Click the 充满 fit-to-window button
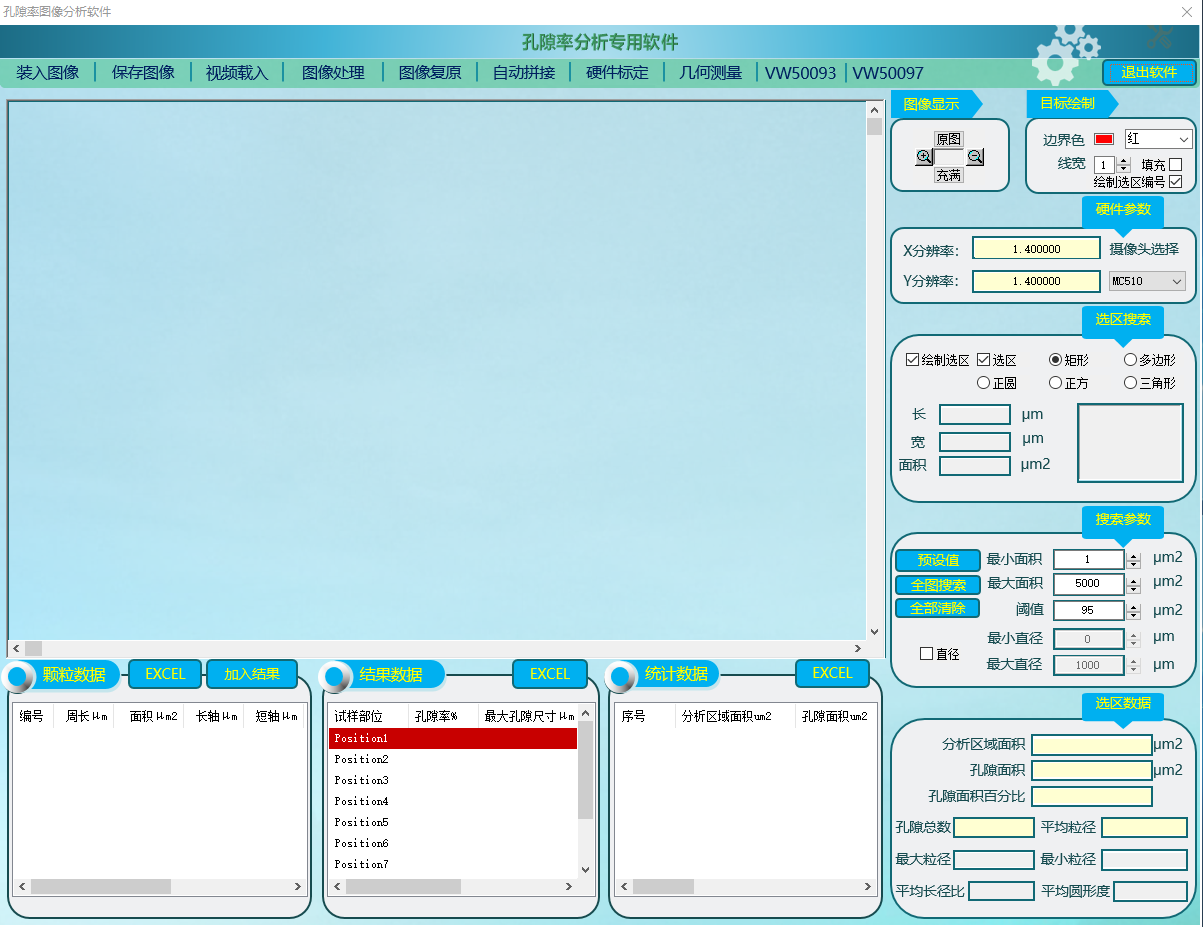Image resolution: width=1203 pixels, height=927 pixels. pos(948,175)
